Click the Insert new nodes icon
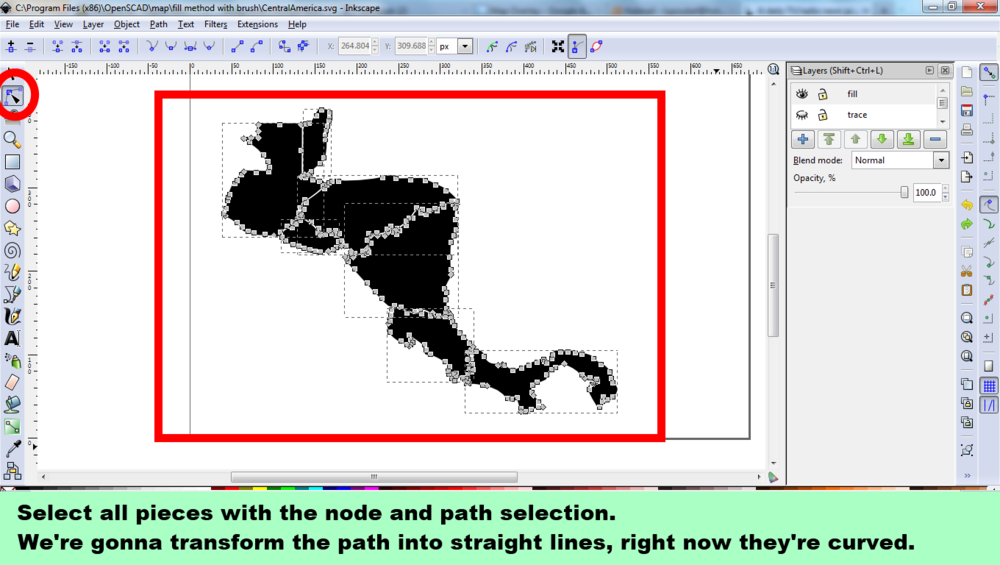 [x=12, y=46]
